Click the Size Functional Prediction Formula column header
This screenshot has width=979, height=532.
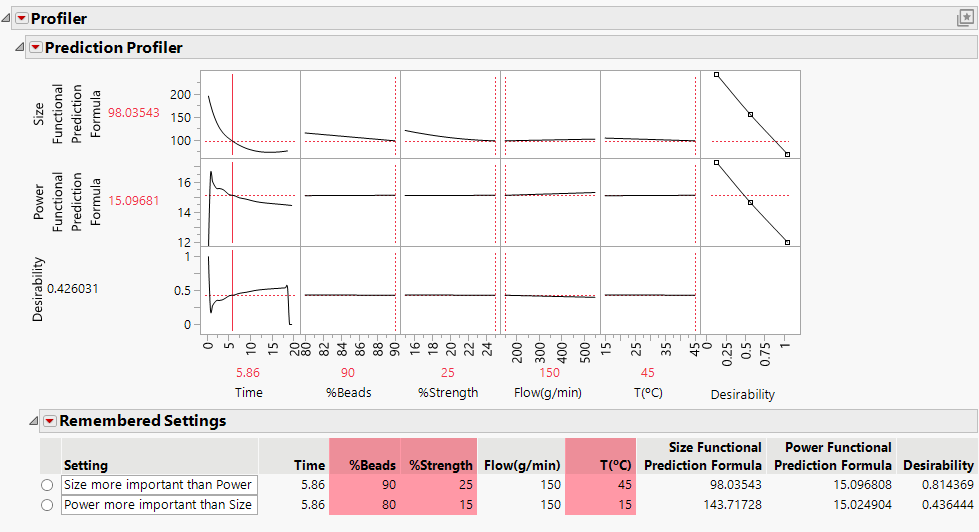coord(702,456)
